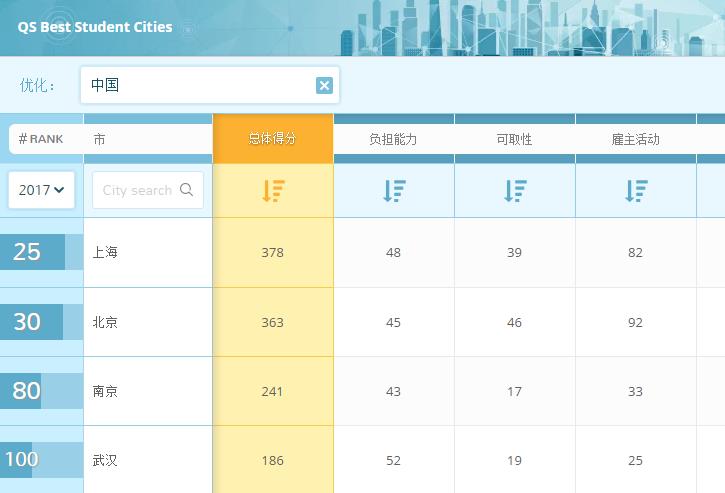Image resolution: width=725 pixels, height=493 pixels.
Task: Click inside the 中国 filter input field
Action: pos(200,86)
